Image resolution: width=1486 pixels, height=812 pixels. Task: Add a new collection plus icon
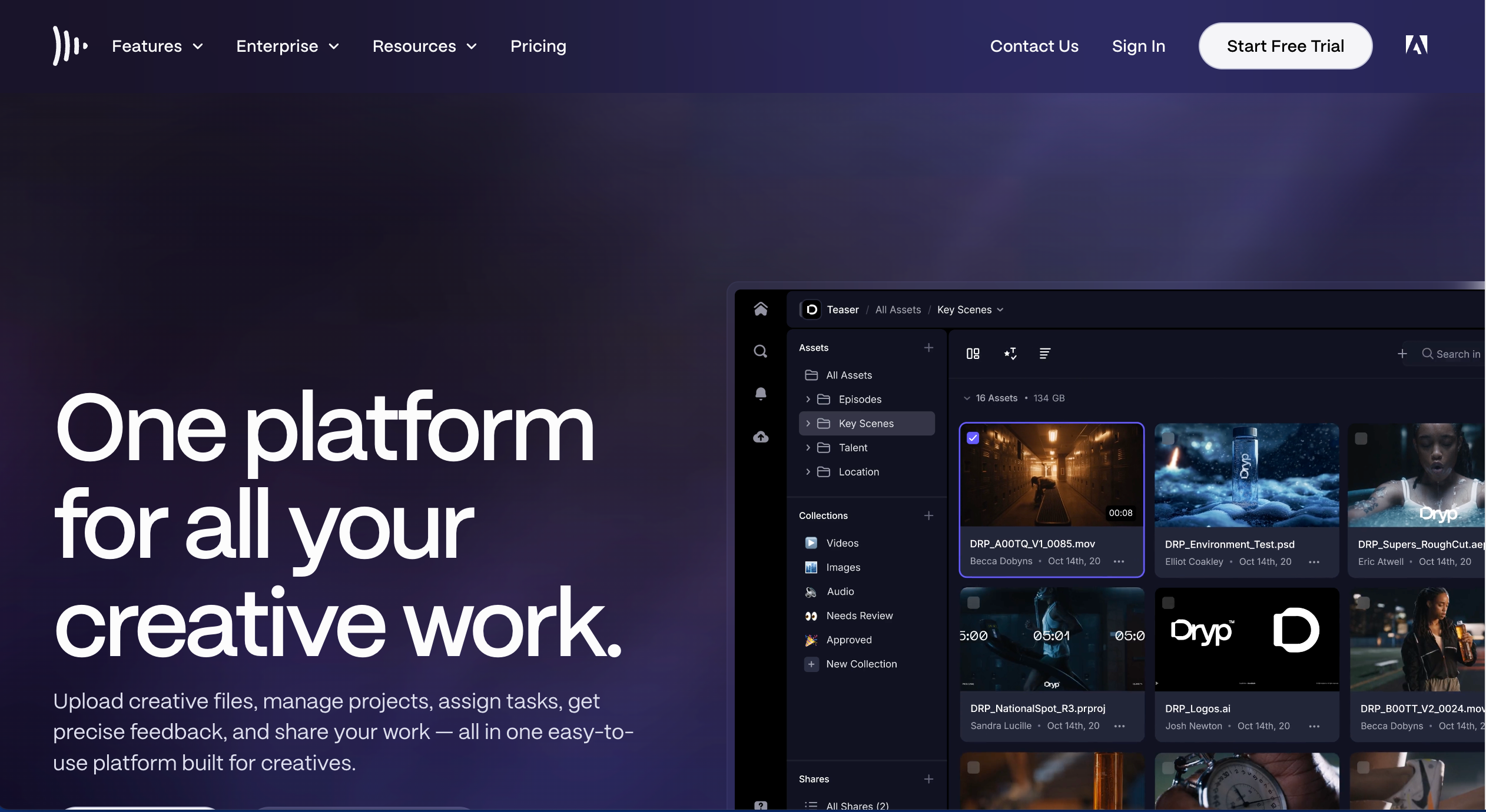(x=928, y=515)
